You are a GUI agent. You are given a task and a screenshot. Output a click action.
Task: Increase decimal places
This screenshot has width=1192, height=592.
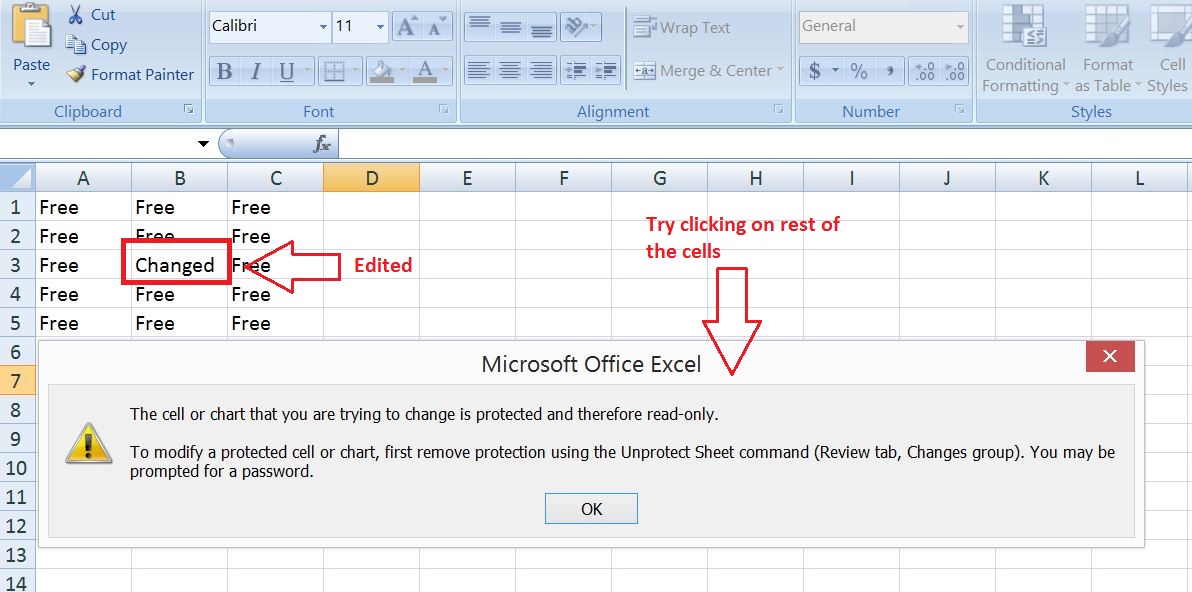click(x=925, y=71)
